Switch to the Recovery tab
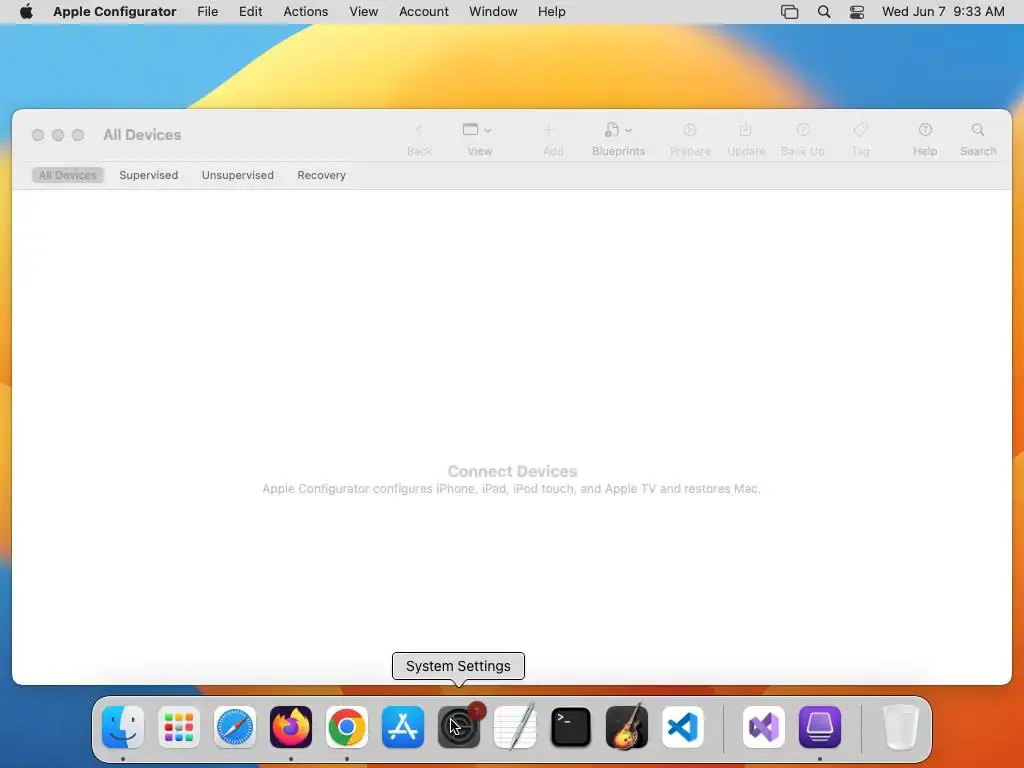 (x=321, y=175)
